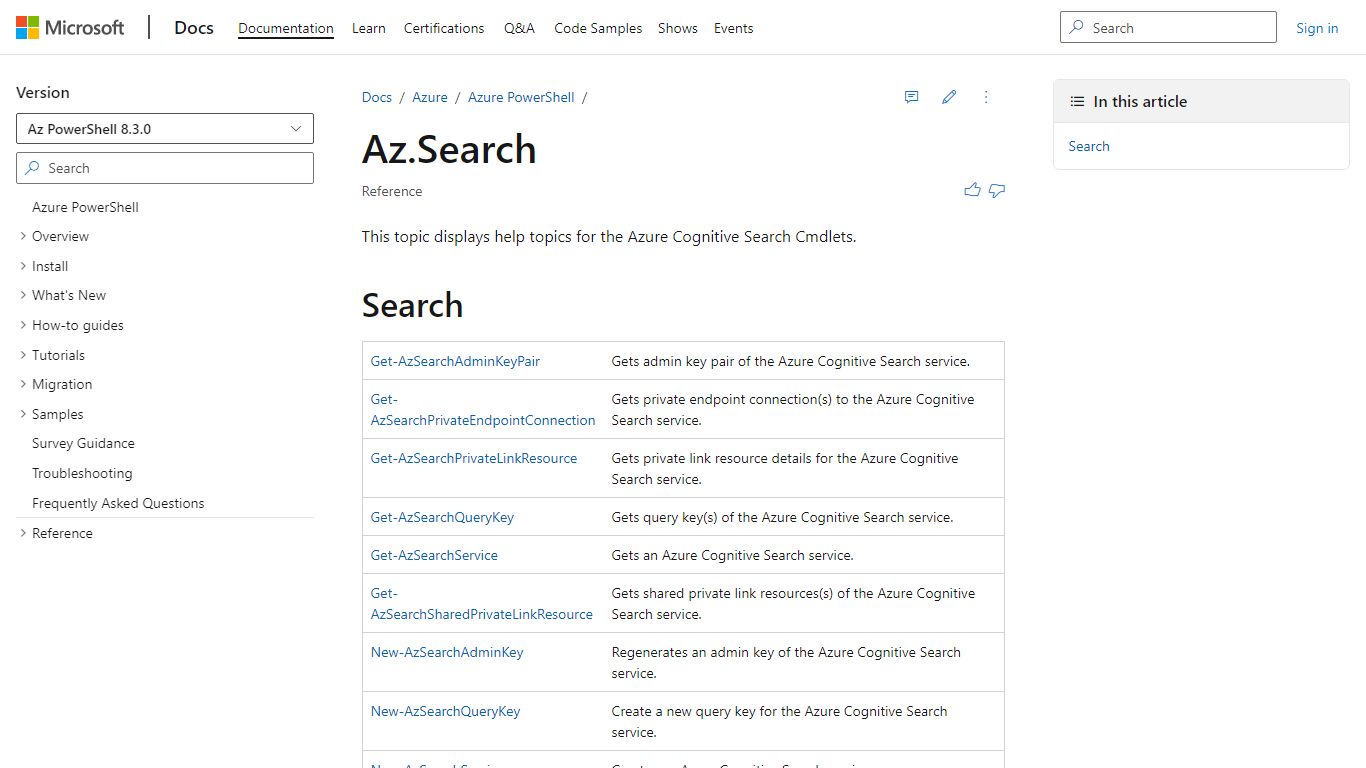Go to the Documentation tab
1366x768 pixels.
coord(286,28)
